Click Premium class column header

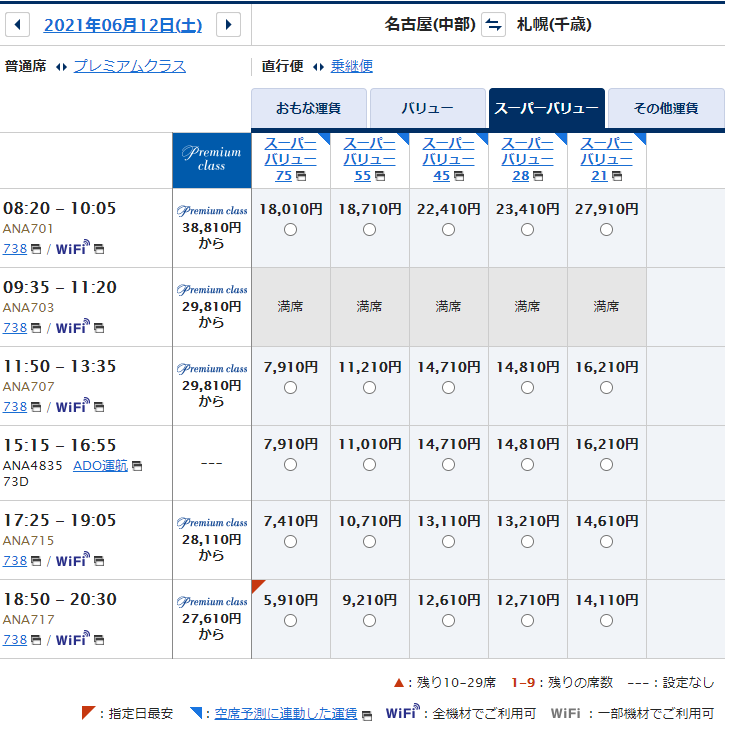(212, 161)
